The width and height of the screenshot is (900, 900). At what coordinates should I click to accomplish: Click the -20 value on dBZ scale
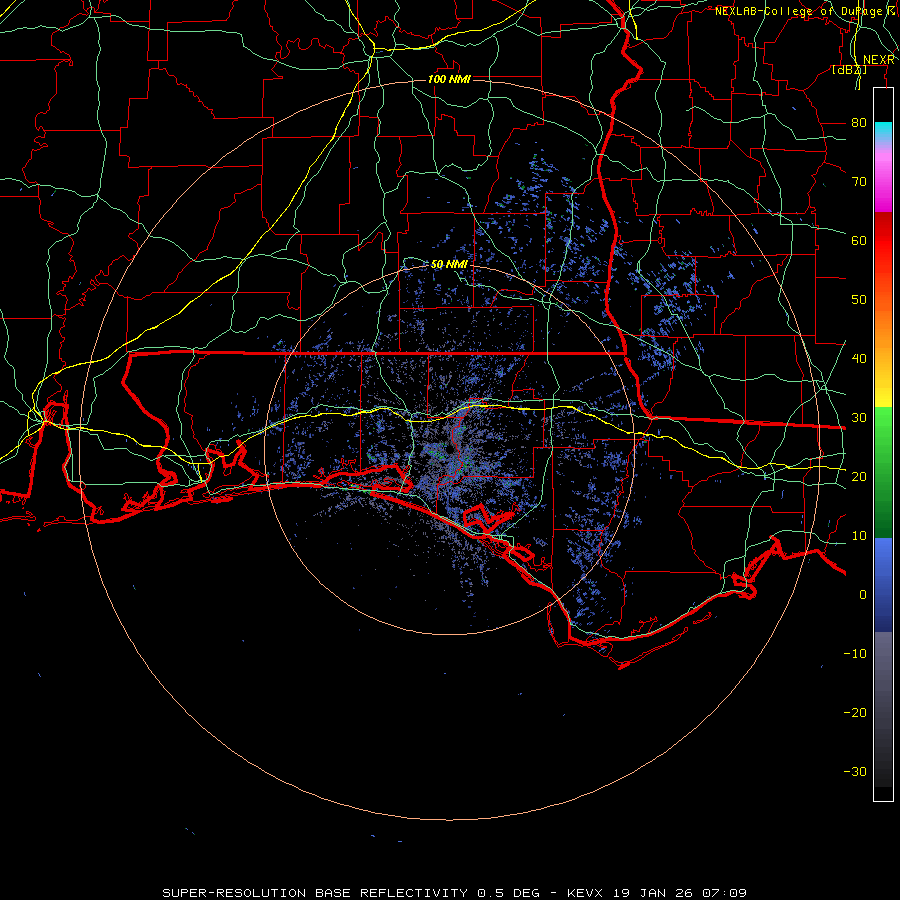(855, 712)
